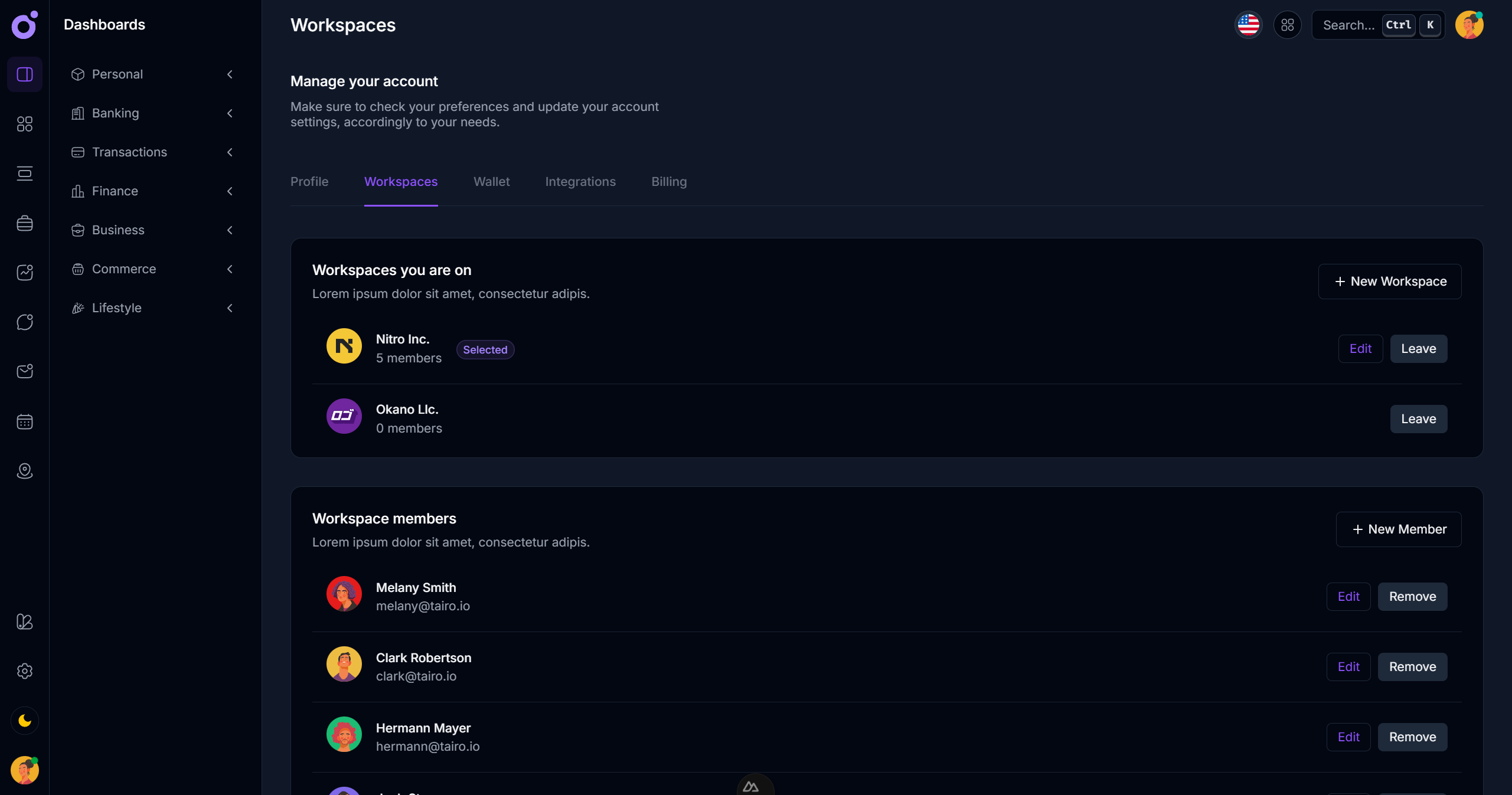Click the mail icon in the left sidebar
Image resolution: width=1512 pixels, height=795 pixels.
pyautogui.click(x=24, y=371)
